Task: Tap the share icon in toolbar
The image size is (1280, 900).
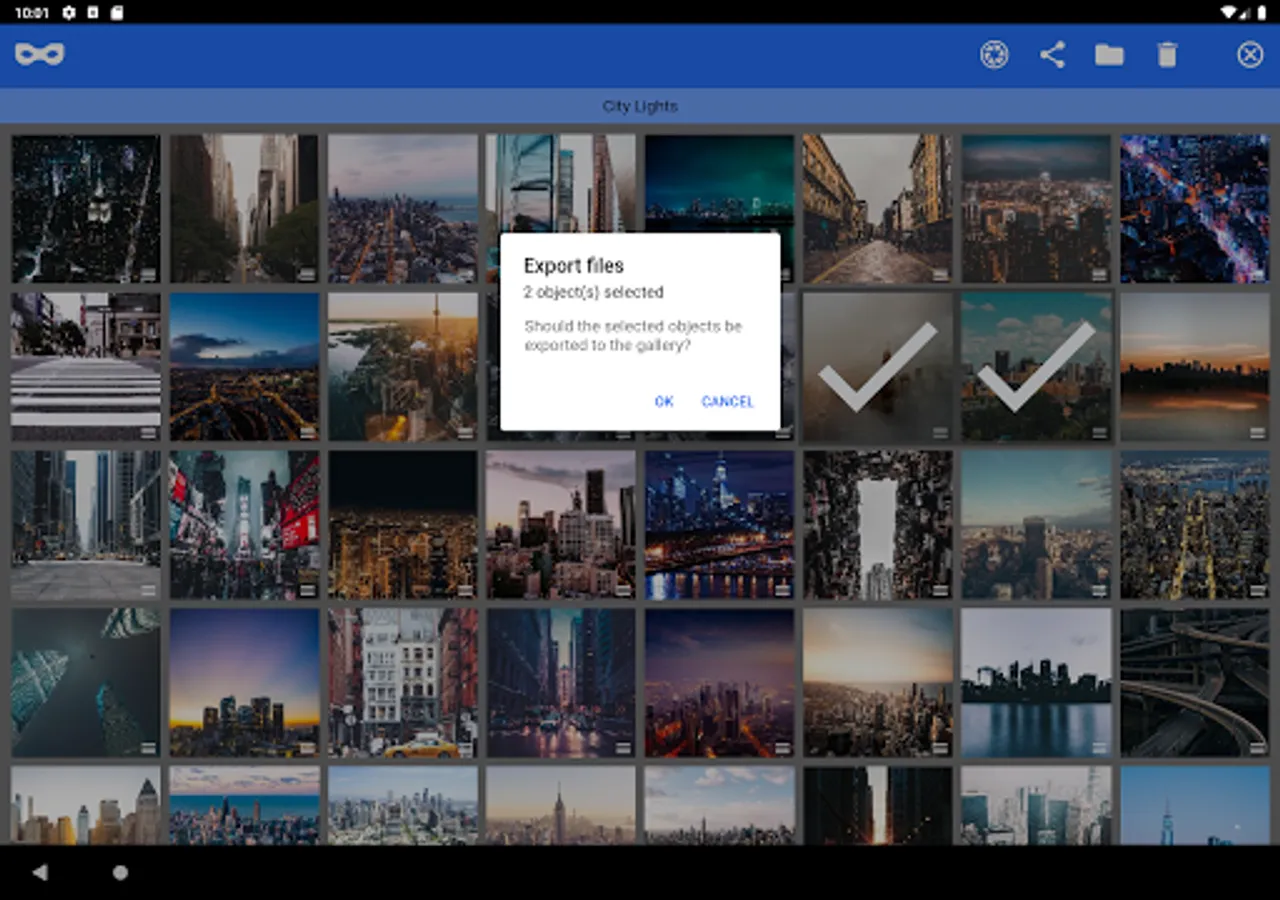Action: coord(1052,54)
